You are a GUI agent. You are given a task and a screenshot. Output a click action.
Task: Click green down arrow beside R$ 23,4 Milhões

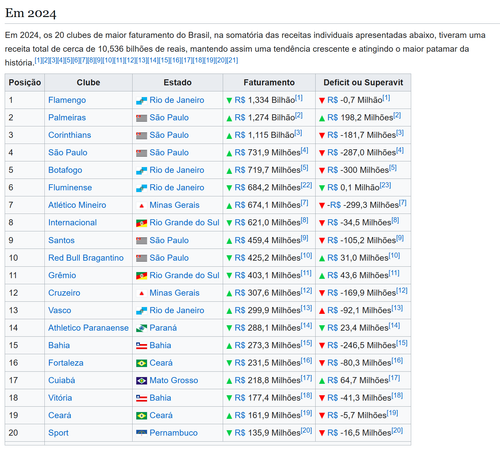coord(322,328)
